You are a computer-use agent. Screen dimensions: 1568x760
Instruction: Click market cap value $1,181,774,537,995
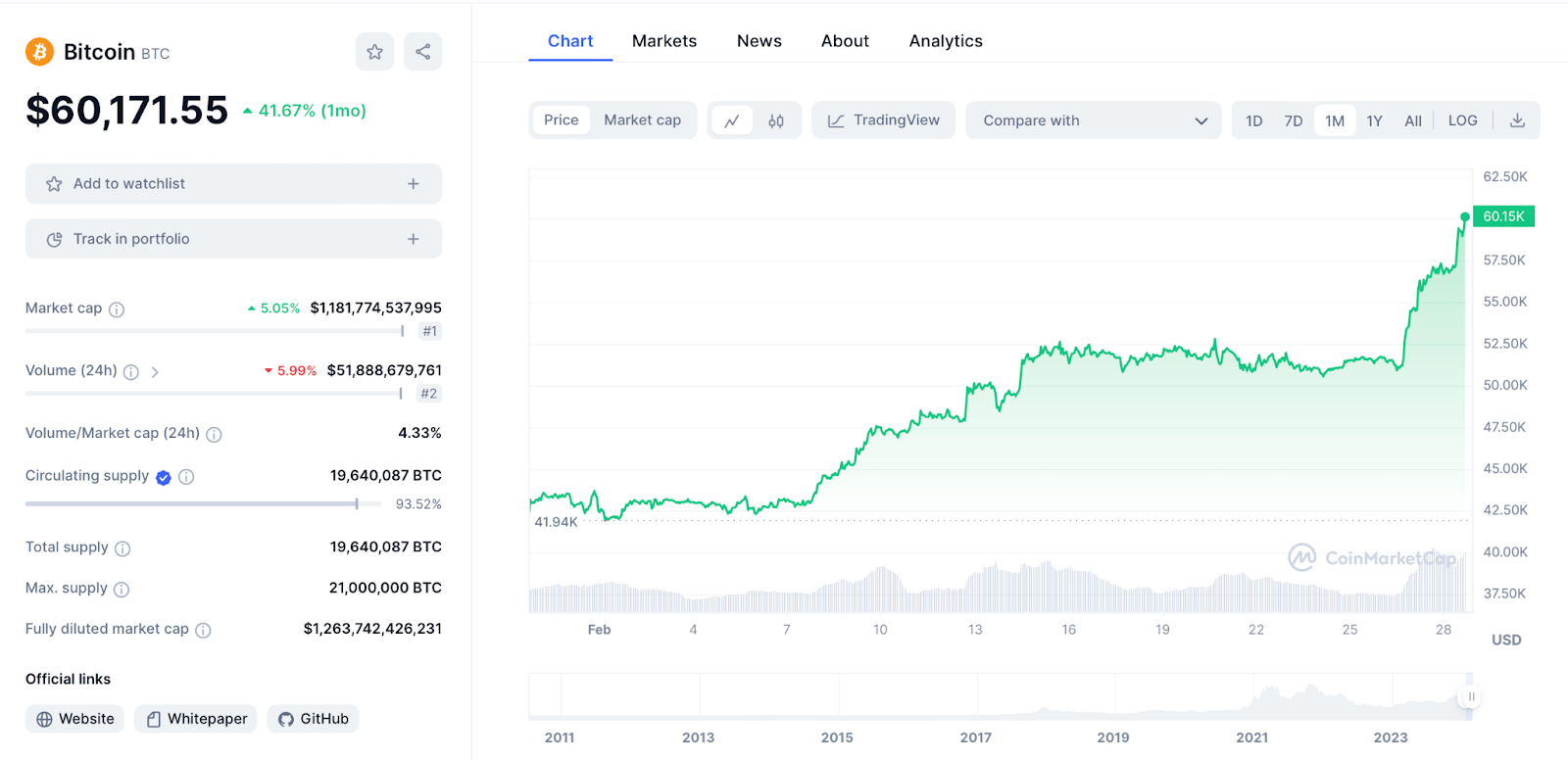376,308
